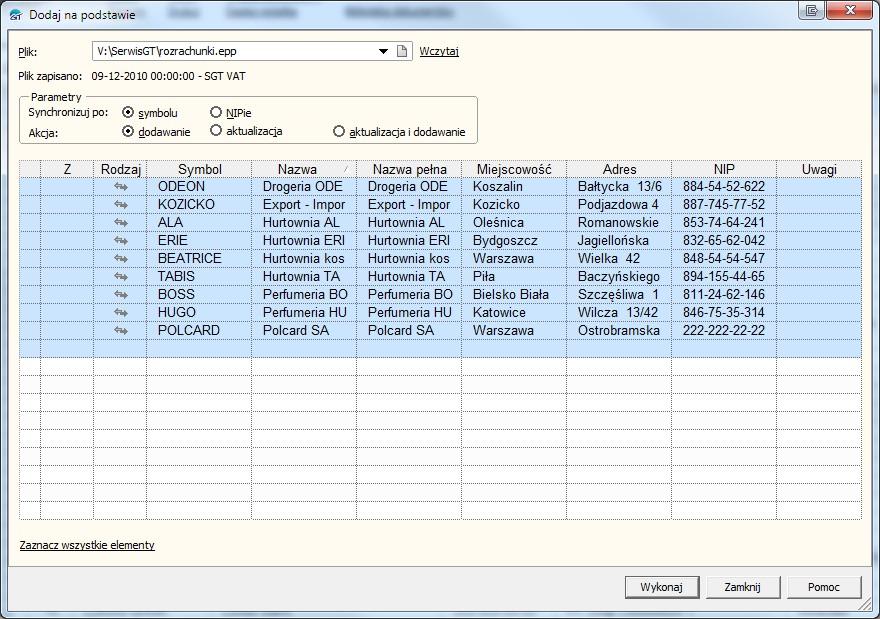Image resolution: width=880 pixels, height=619 pixels.
Task: Click the app icon in the title bar
Action: (16, 15)
